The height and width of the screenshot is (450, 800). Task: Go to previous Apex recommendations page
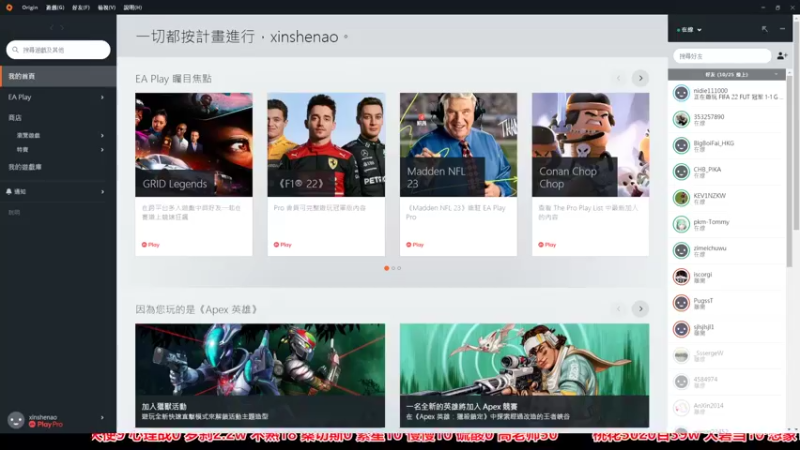click(619, 309)
